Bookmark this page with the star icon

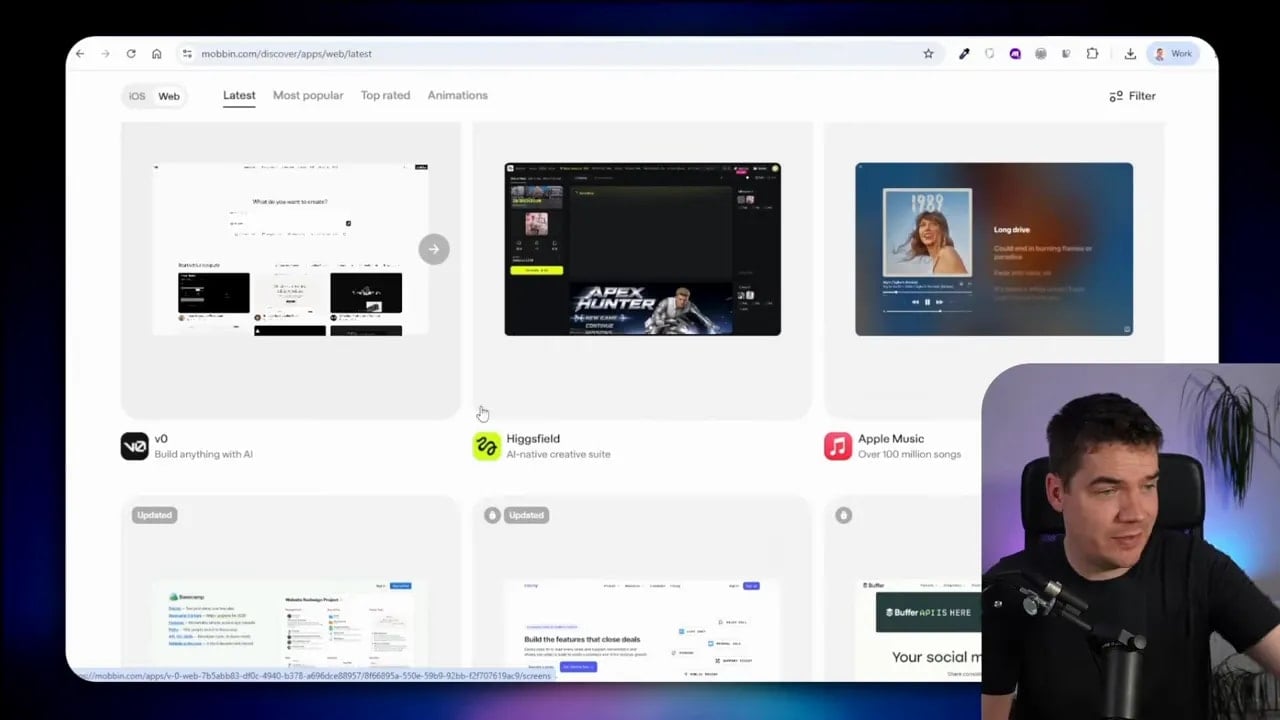coord(928,54)
